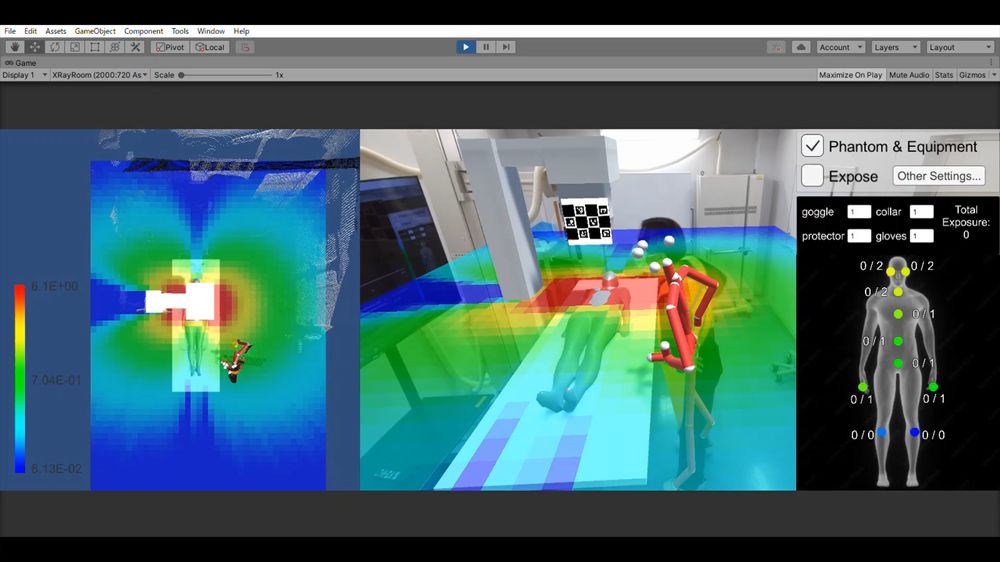
Task: Click the ArUco marker board in scene
Action: coord(586,221)
